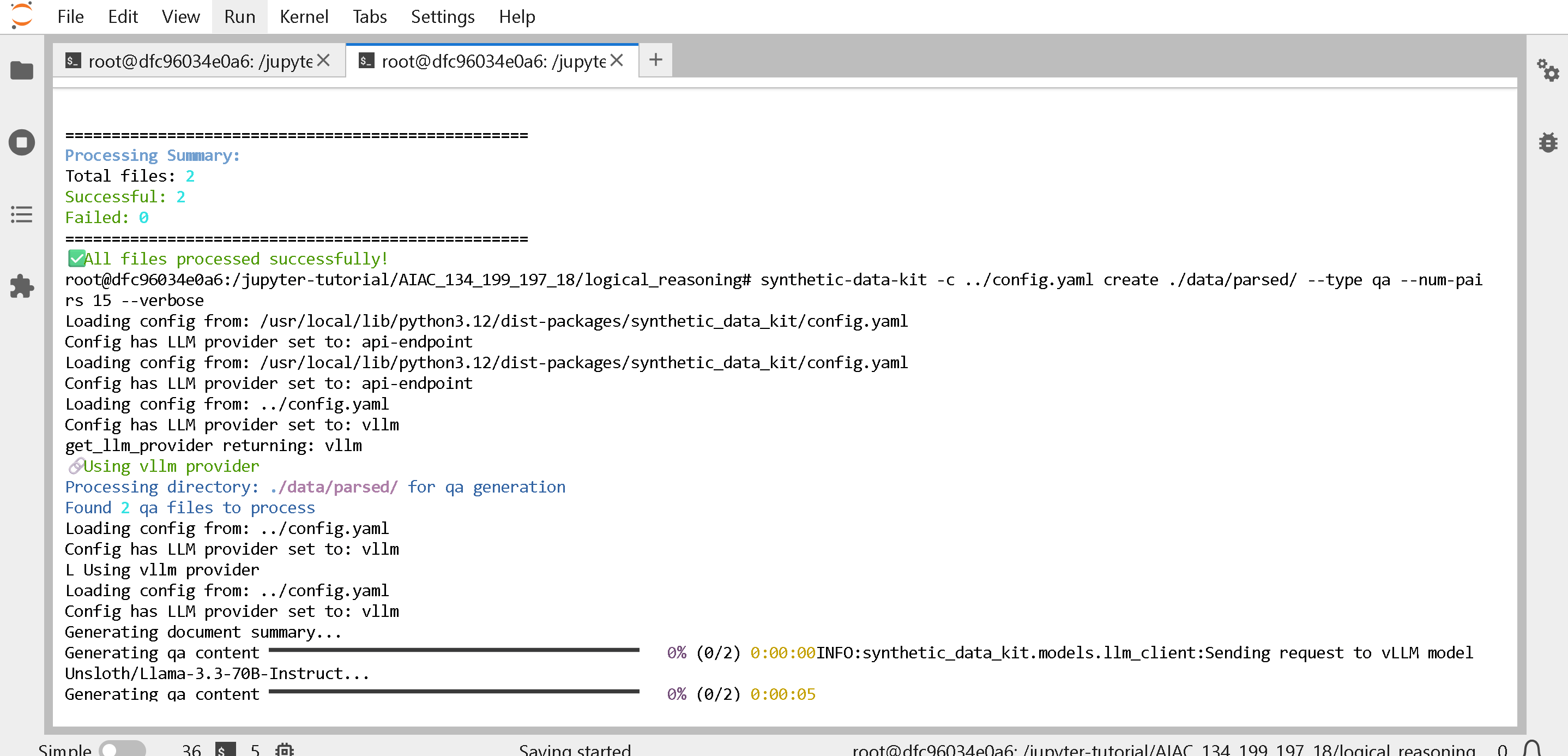
Task: Show the table of contents panel
Action: (22, 214)
